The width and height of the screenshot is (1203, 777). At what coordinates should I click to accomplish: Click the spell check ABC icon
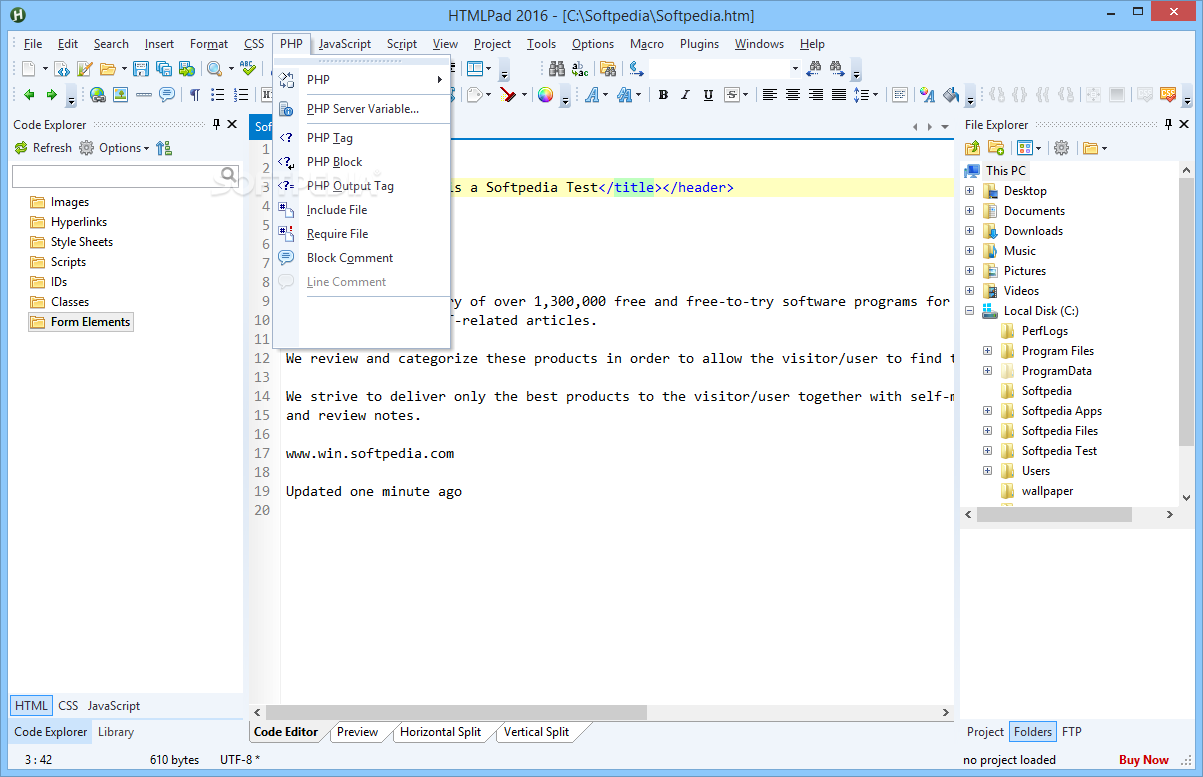[247, 68]
